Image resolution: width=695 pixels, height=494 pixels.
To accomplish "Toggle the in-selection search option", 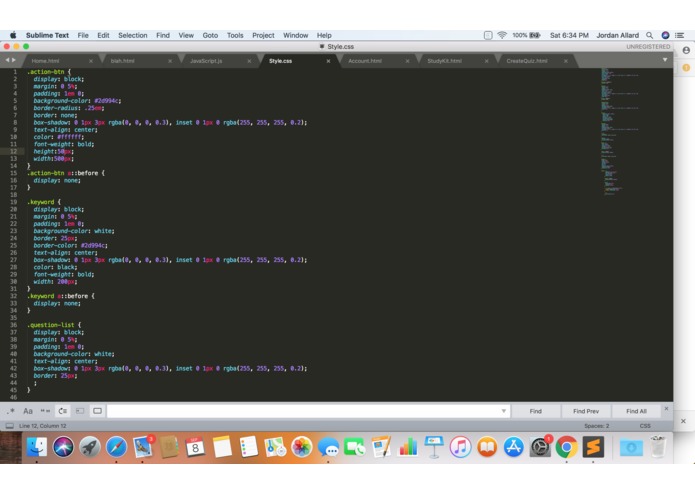I will [80, 411].
